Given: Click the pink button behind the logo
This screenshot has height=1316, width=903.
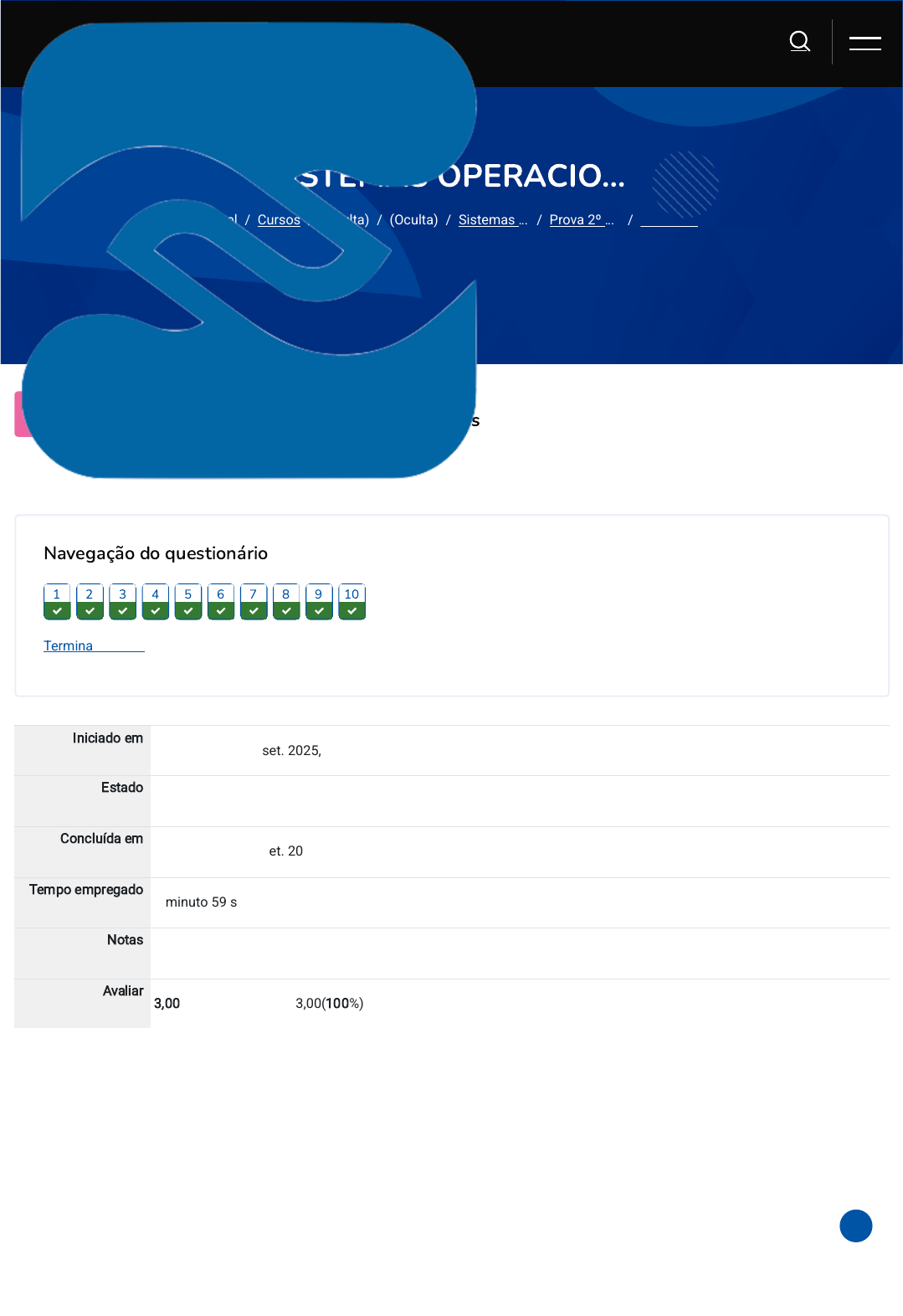Looking at the screenshot, I should click(18, 414).
